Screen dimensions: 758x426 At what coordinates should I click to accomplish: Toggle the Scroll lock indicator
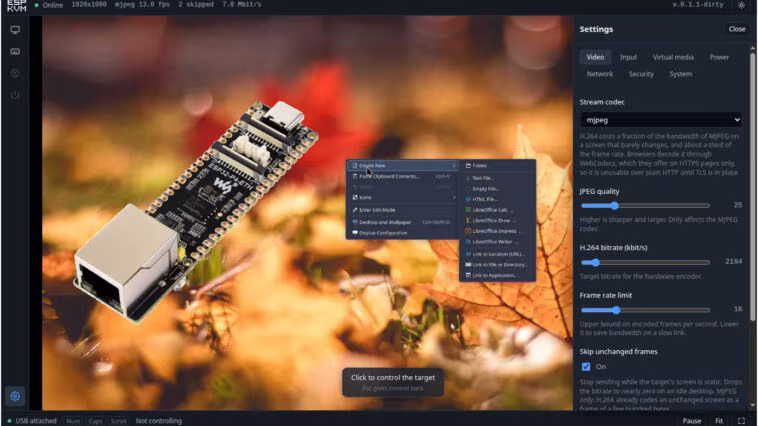118,421
